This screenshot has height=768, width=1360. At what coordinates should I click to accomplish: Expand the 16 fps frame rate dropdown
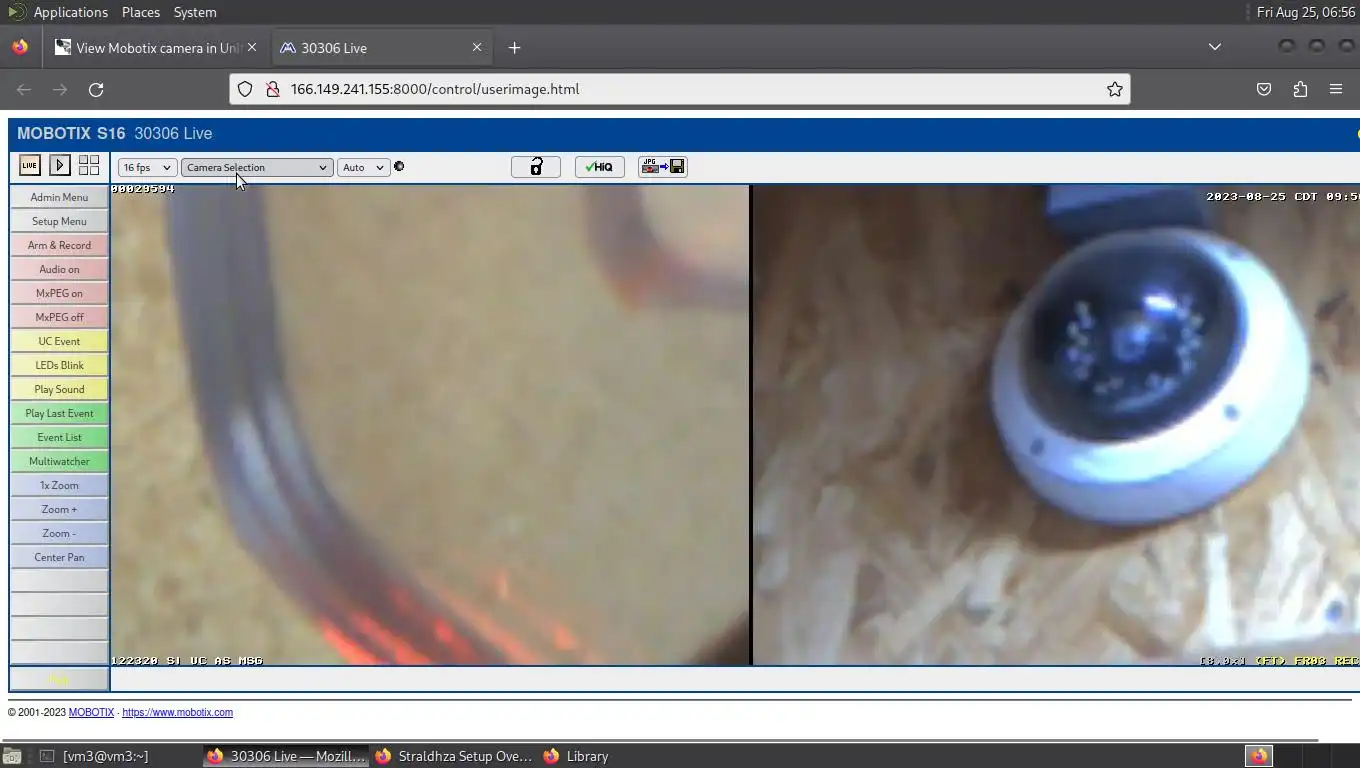coord(147,167)
